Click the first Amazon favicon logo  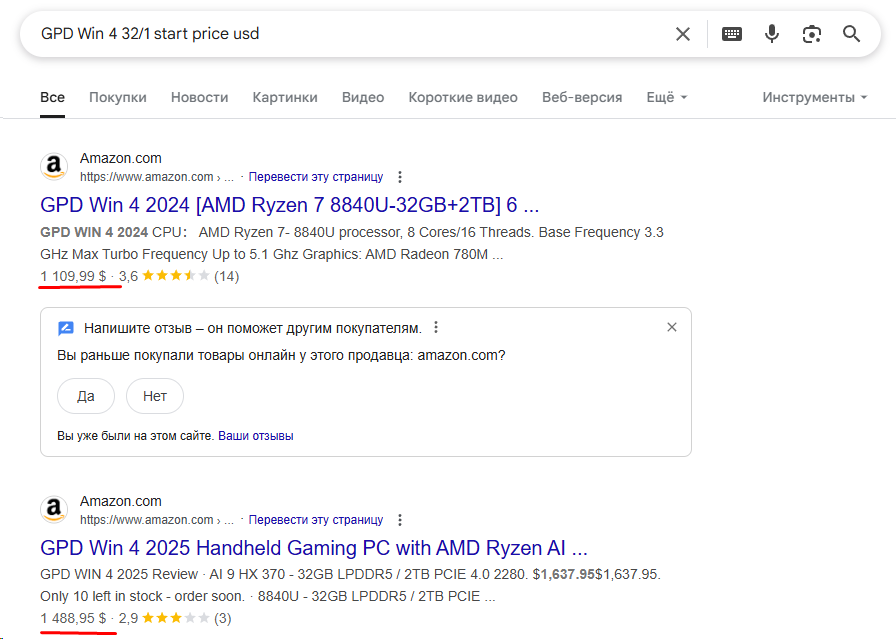pos(54,166)
